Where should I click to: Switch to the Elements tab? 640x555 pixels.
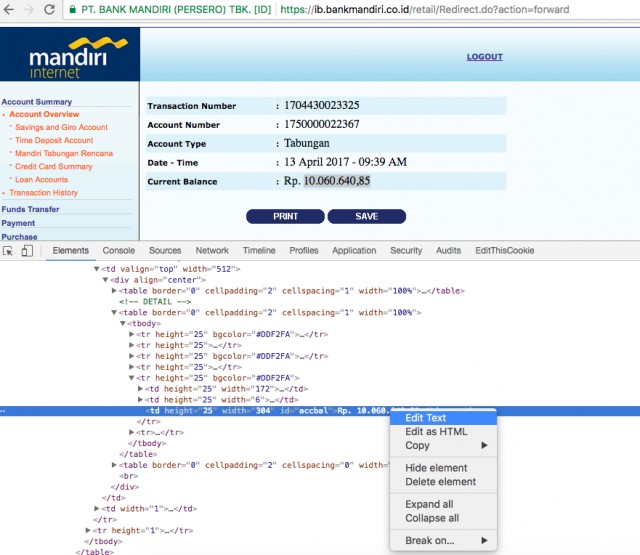71,251
